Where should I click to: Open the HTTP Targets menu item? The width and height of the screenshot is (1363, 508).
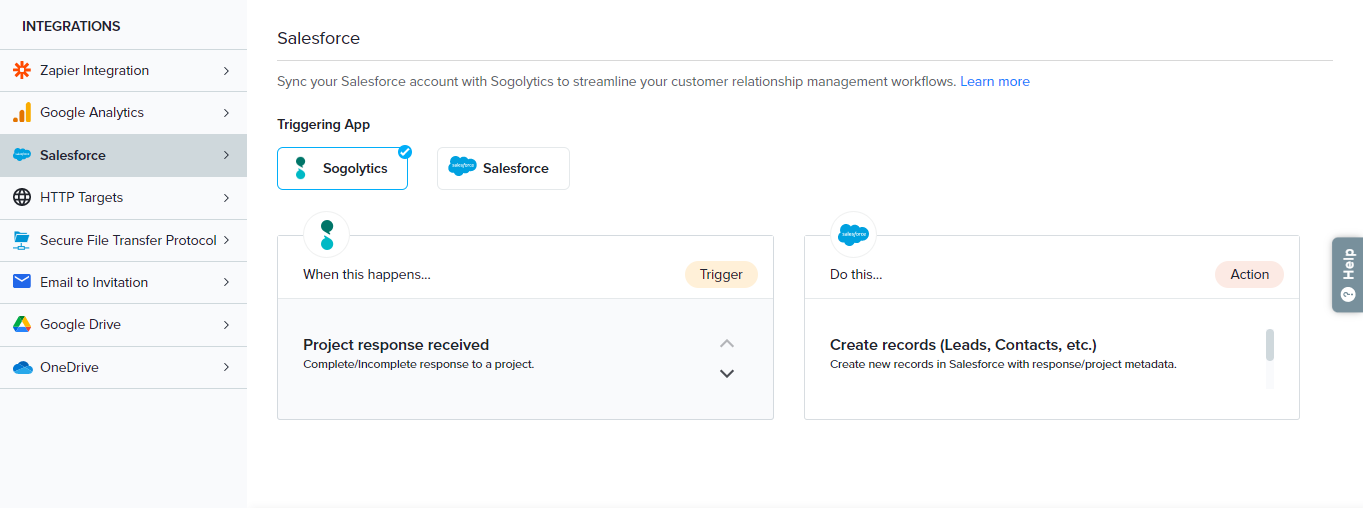click(82, 198)
